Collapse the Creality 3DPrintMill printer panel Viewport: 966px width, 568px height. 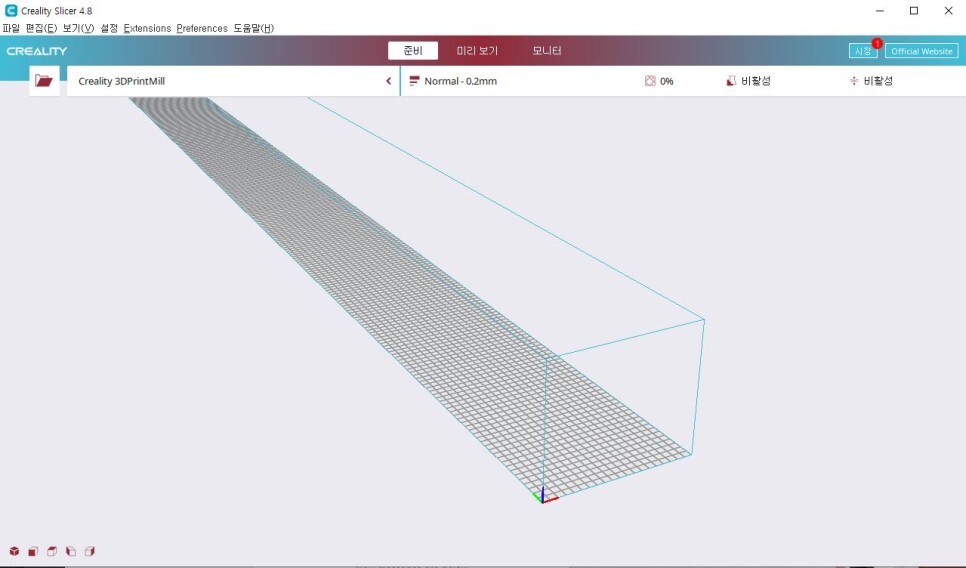(x=389, y=81)
